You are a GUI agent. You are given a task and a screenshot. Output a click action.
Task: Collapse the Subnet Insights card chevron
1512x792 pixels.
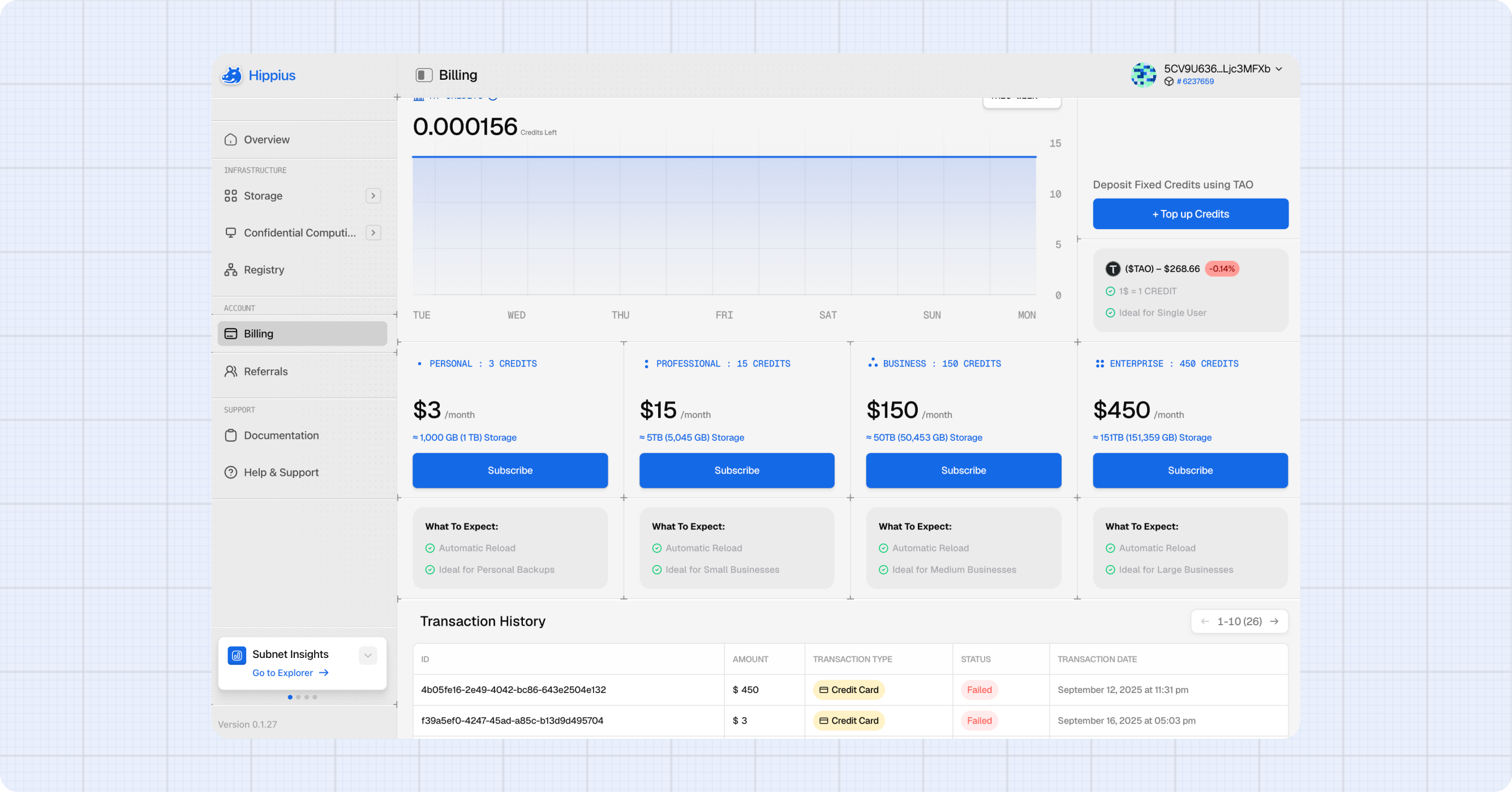click(x=368, y=656)
